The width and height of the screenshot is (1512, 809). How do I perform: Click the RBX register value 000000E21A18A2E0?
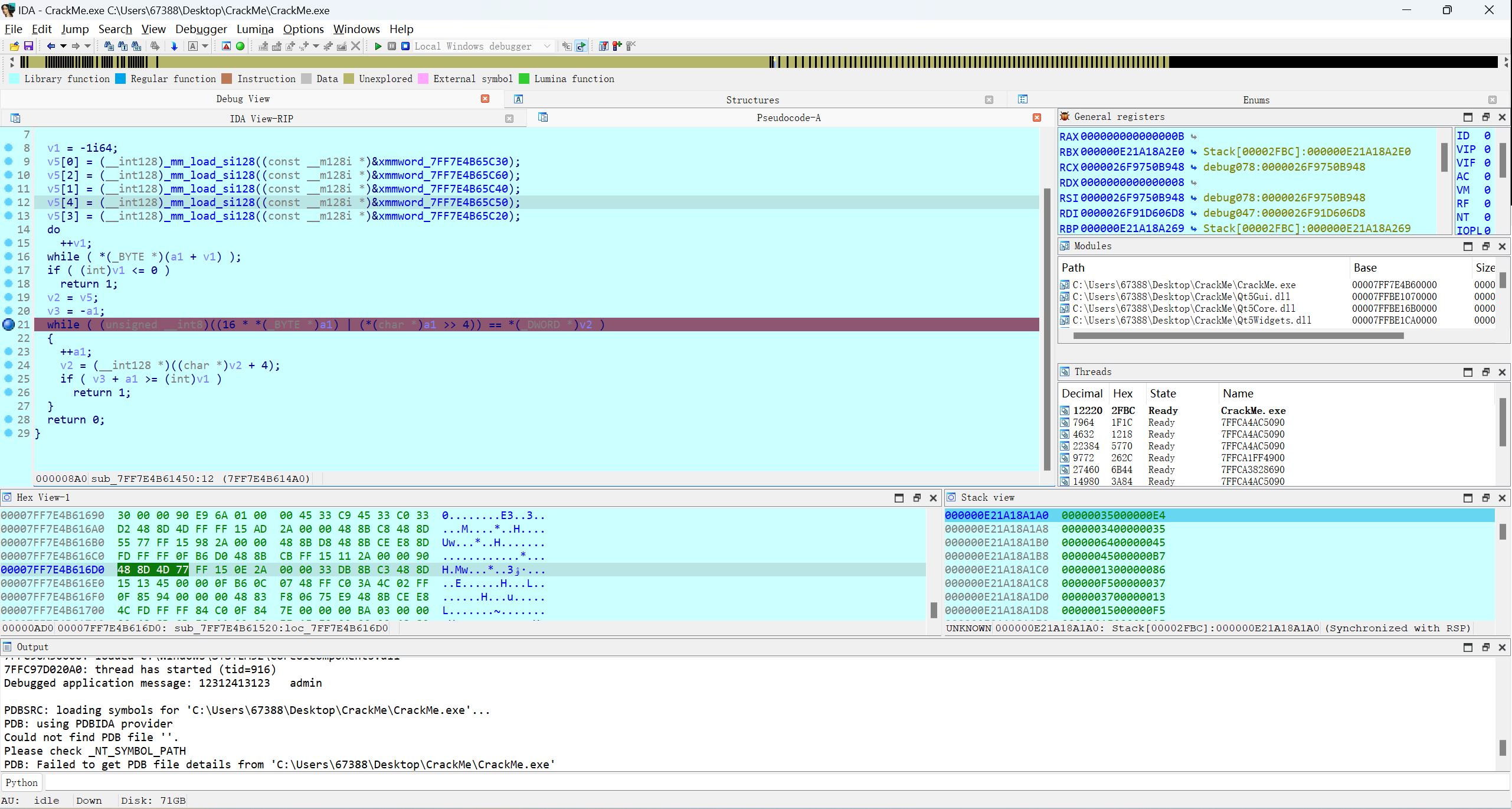(1132, 152)
